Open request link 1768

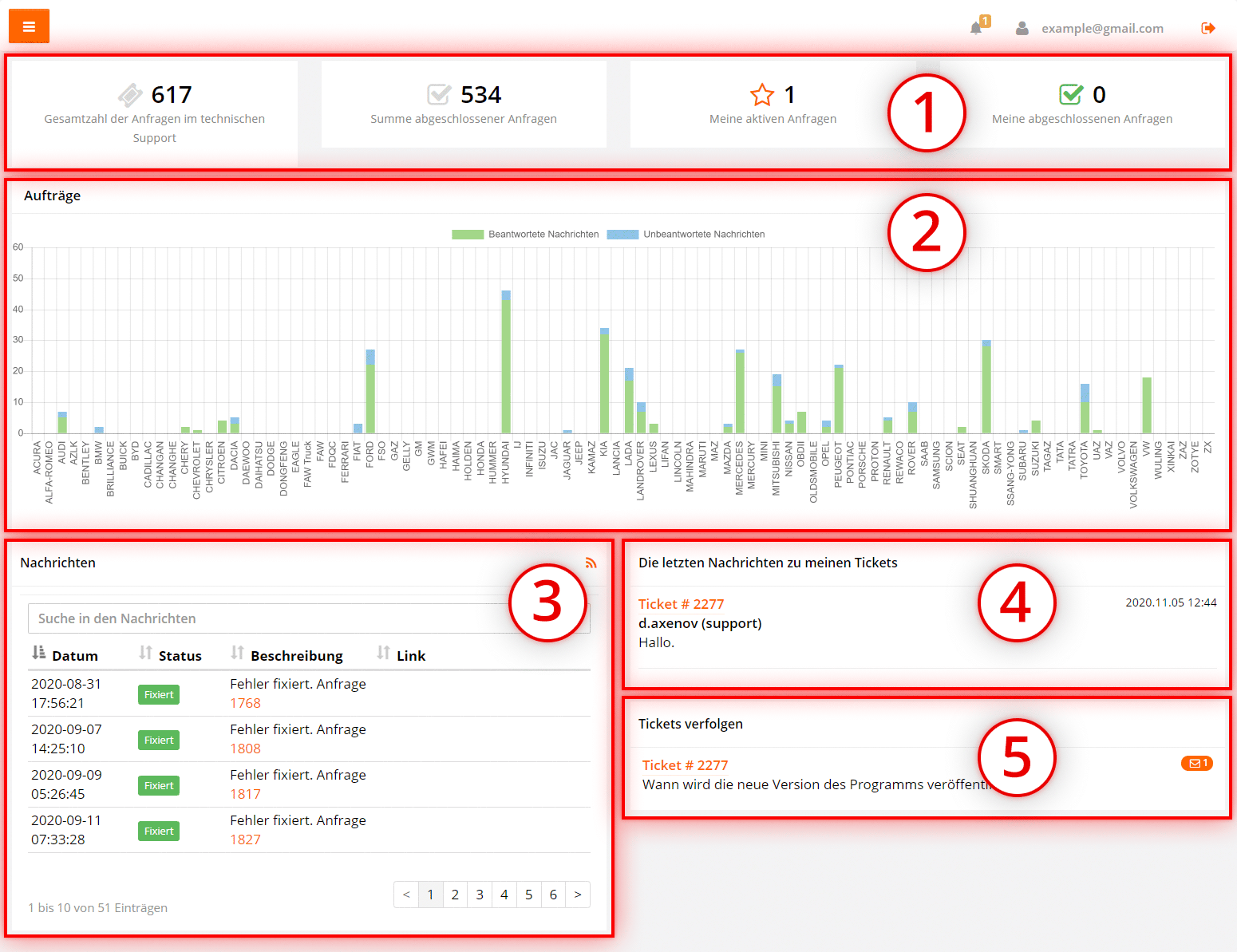point(245,703)
